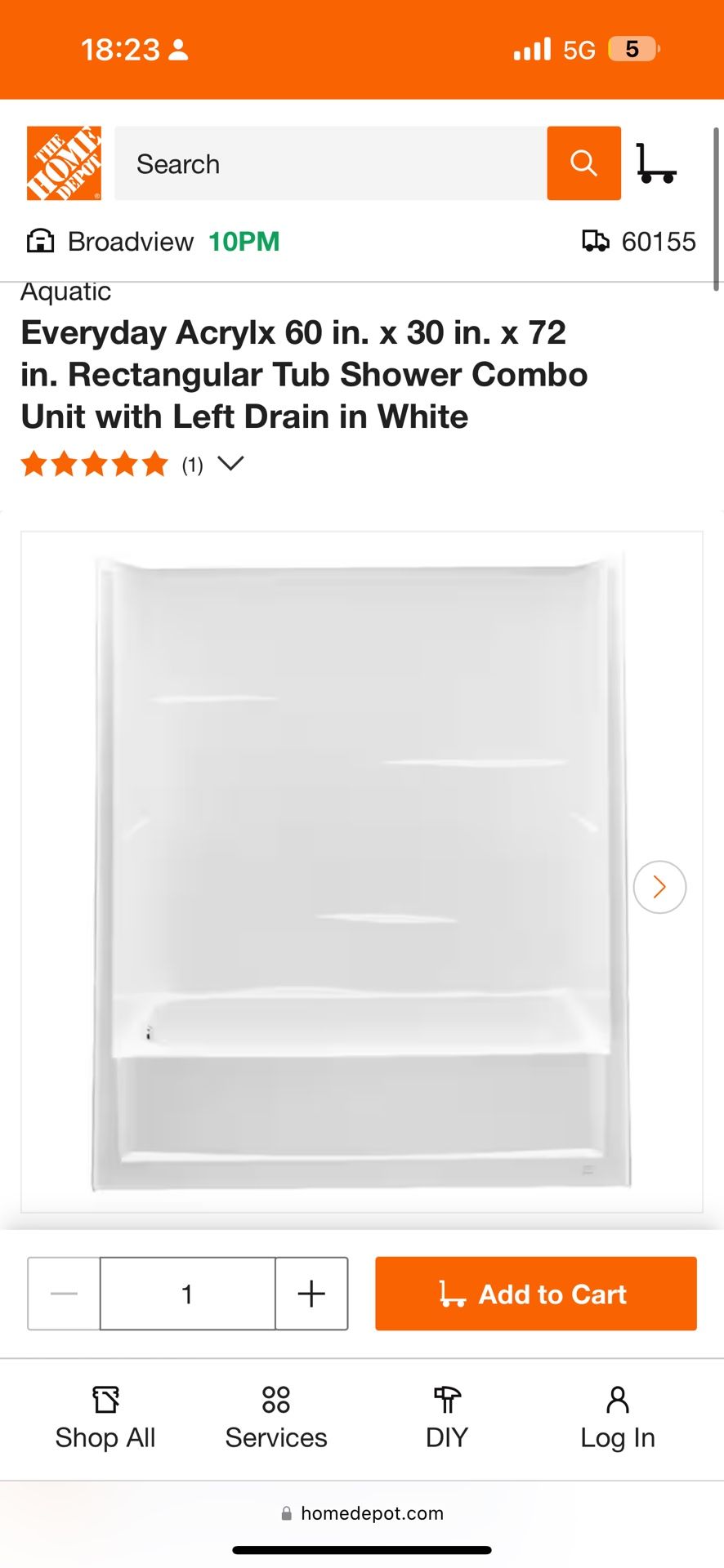Select the quantity input field
This screenshot has height=1568, width=724.
click(187, 1294)
